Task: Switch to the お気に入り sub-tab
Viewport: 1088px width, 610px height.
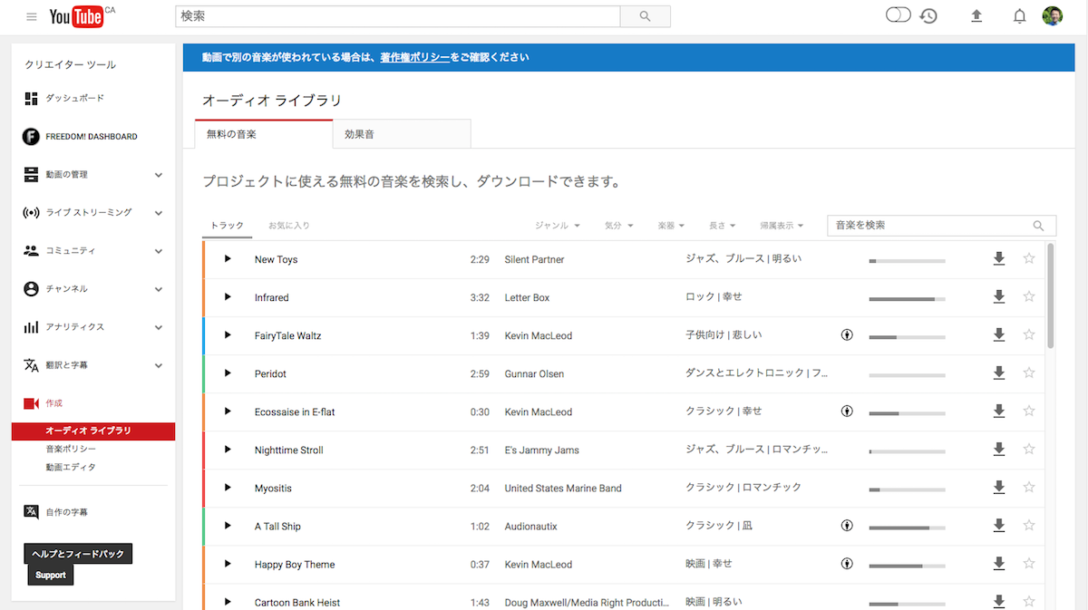Action: 289,226
